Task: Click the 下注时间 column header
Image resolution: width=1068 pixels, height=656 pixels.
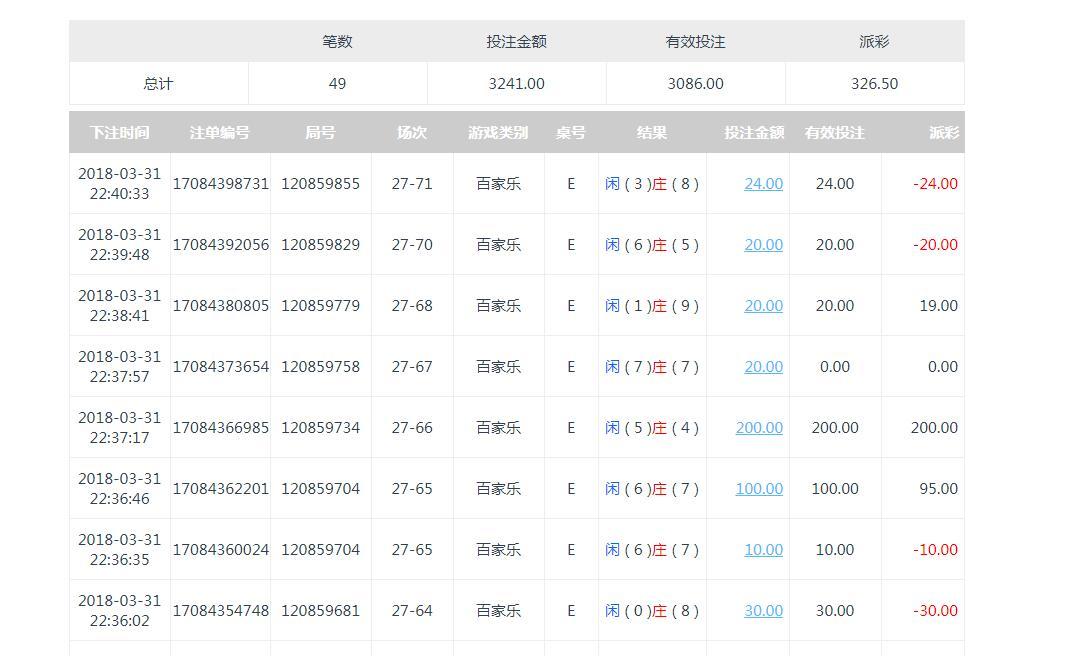Action: (119, 133)
